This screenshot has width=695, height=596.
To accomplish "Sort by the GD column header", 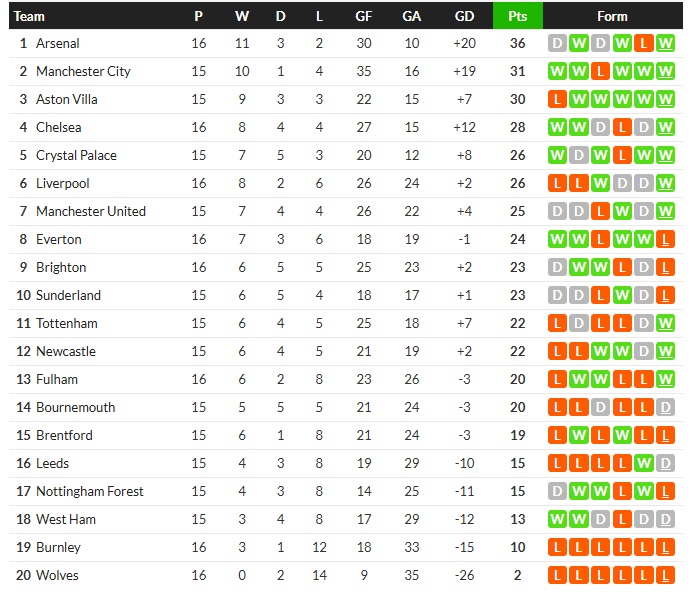I will (464, 16).
